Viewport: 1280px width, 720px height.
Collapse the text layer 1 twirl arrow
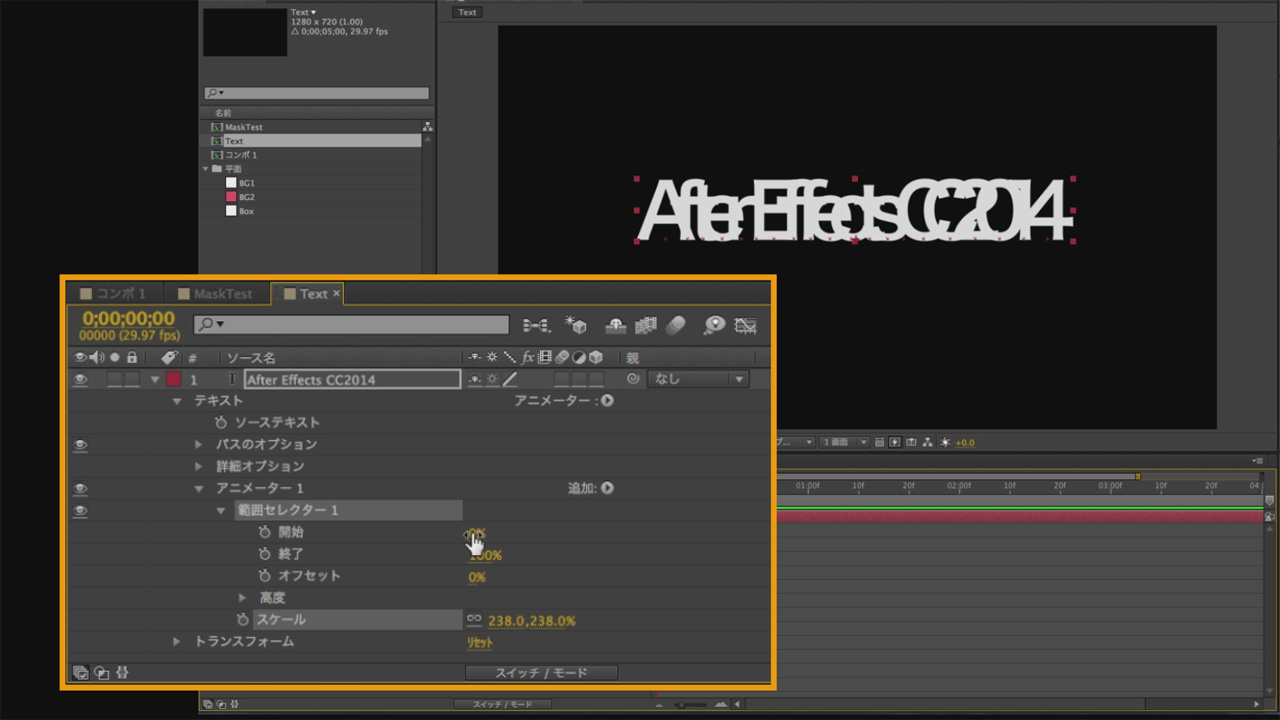(155, 380)
